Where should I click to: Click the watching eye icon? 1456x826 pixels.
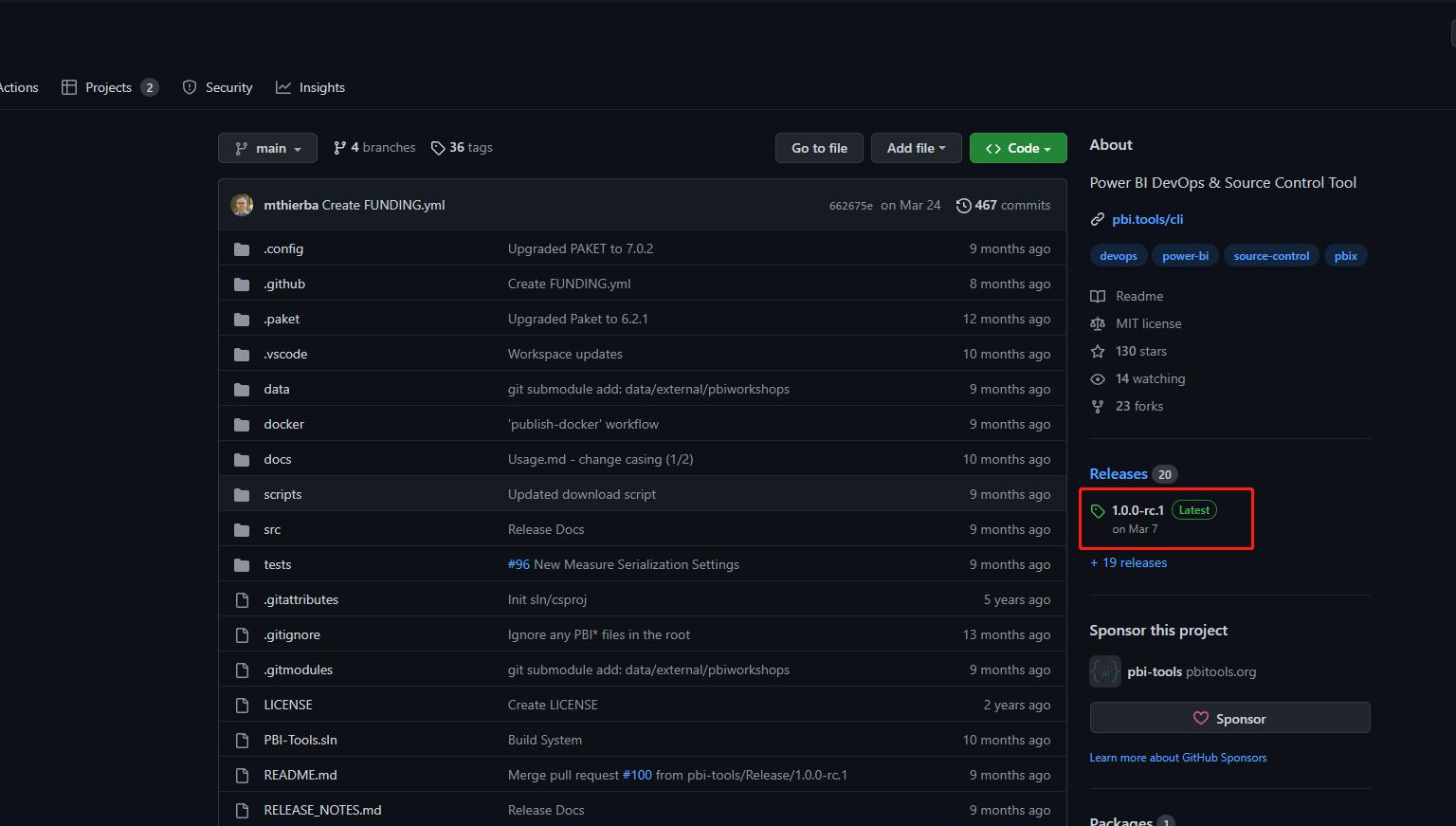click(1097, 378)
